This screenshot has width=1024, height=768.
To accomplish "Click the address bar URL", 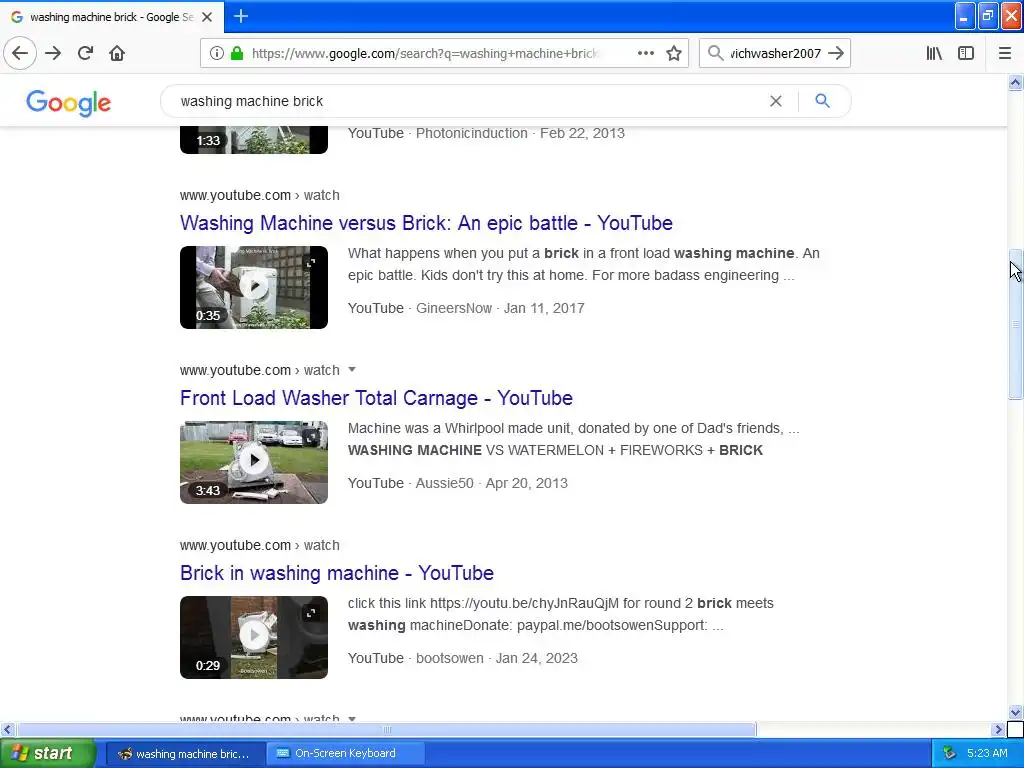I will 424,53.
